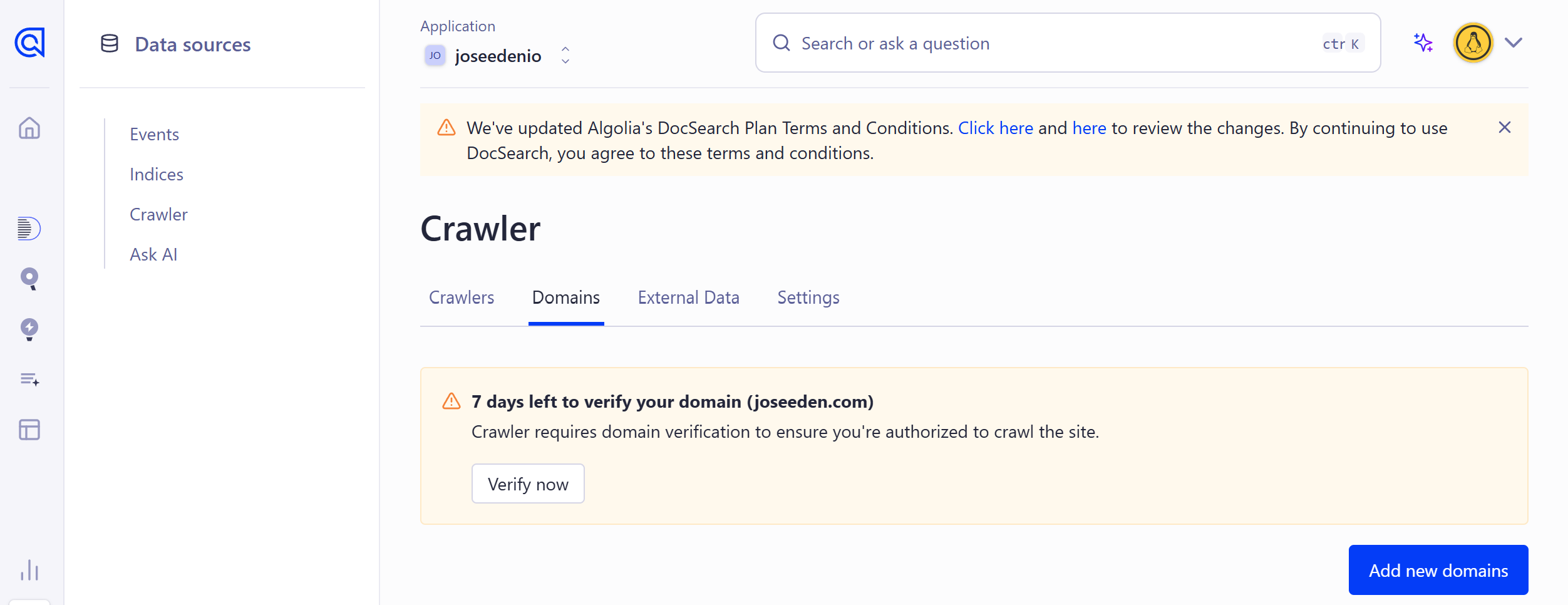This screenshot has height=605, width=1568.
Task: Open the Settings tab
Action: 808,297
